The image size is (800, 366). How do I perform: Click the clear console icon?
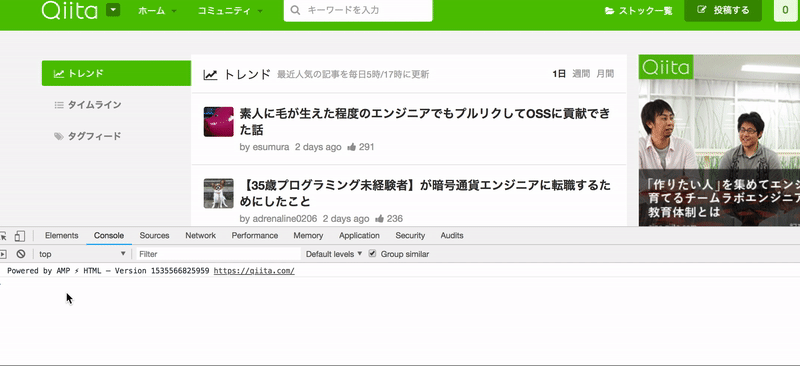pos(20,254)
